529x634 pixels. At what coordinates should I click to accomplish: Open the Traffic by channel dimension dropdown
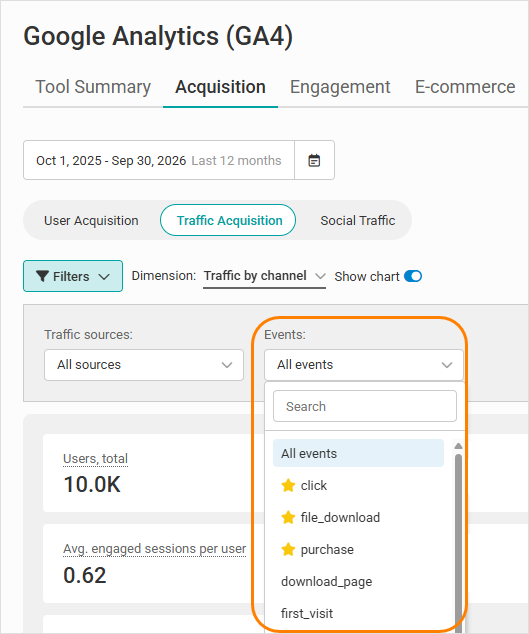264,276
